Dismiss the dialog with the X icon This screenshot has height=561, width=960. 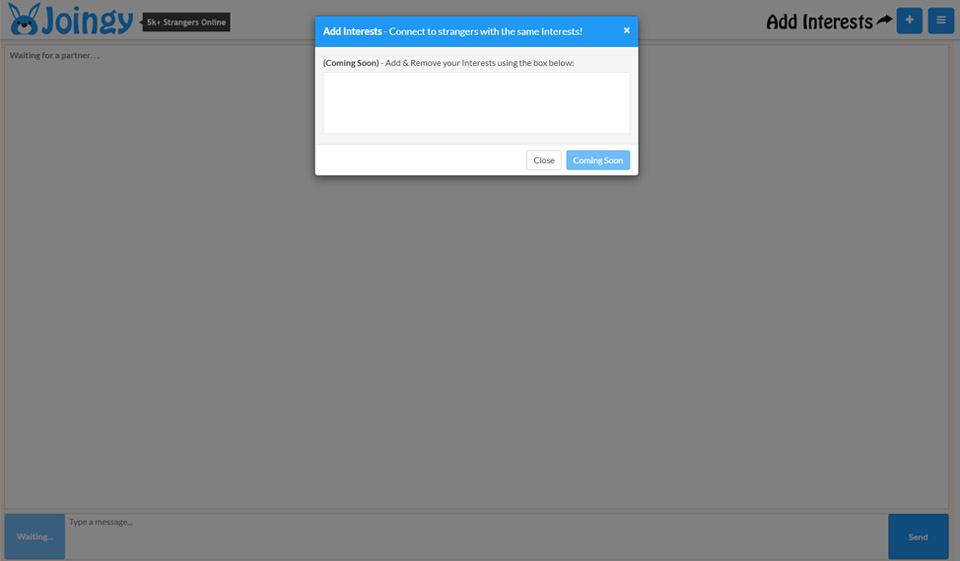627,30
